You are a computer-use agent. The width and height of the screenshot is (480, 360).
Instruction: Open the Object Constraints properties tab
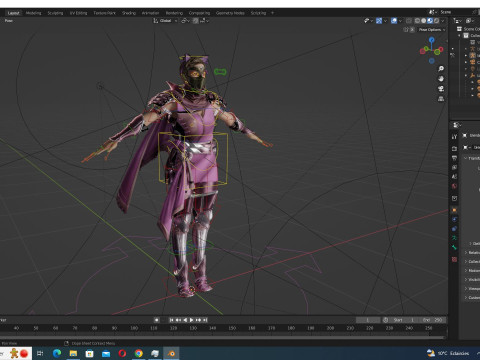454,229
